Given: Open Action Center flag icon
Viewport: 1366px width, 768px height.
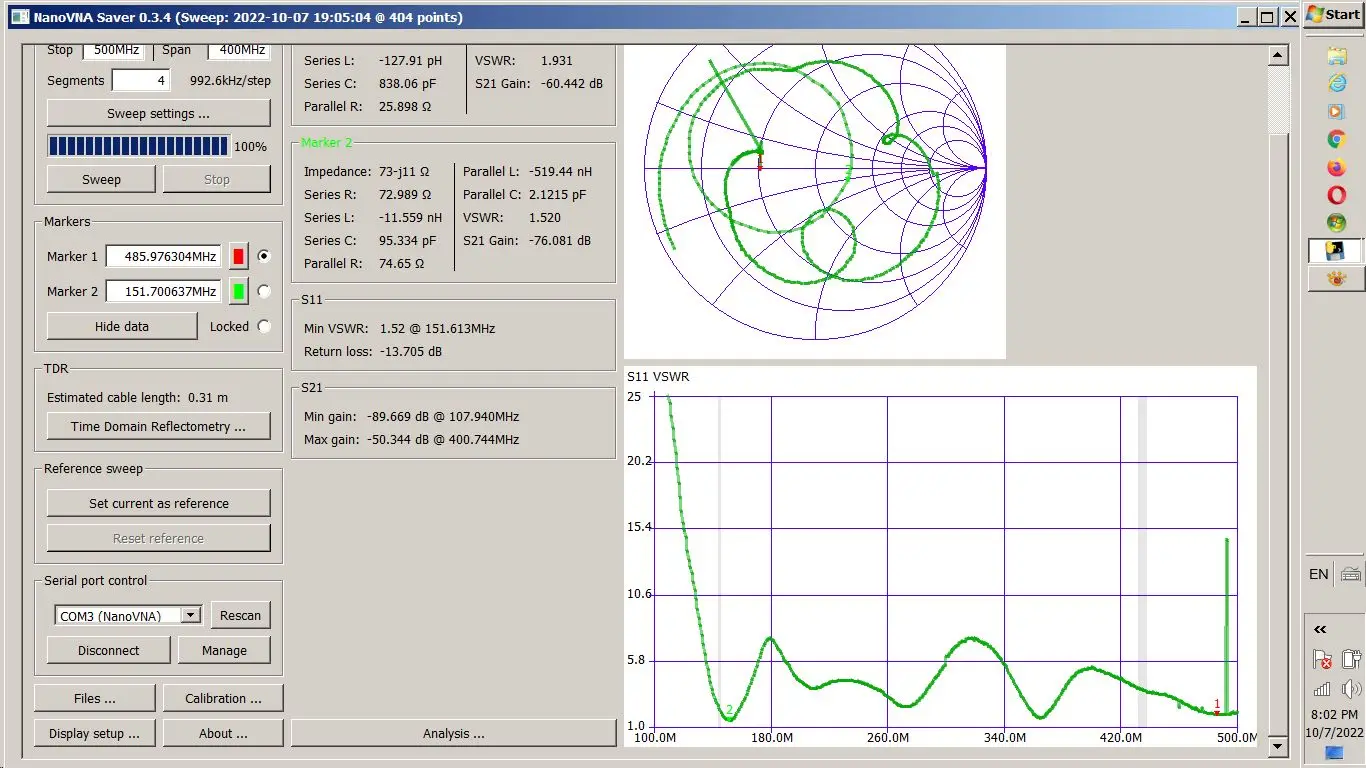Looking at the screenshot, I should coord(1322,659).
